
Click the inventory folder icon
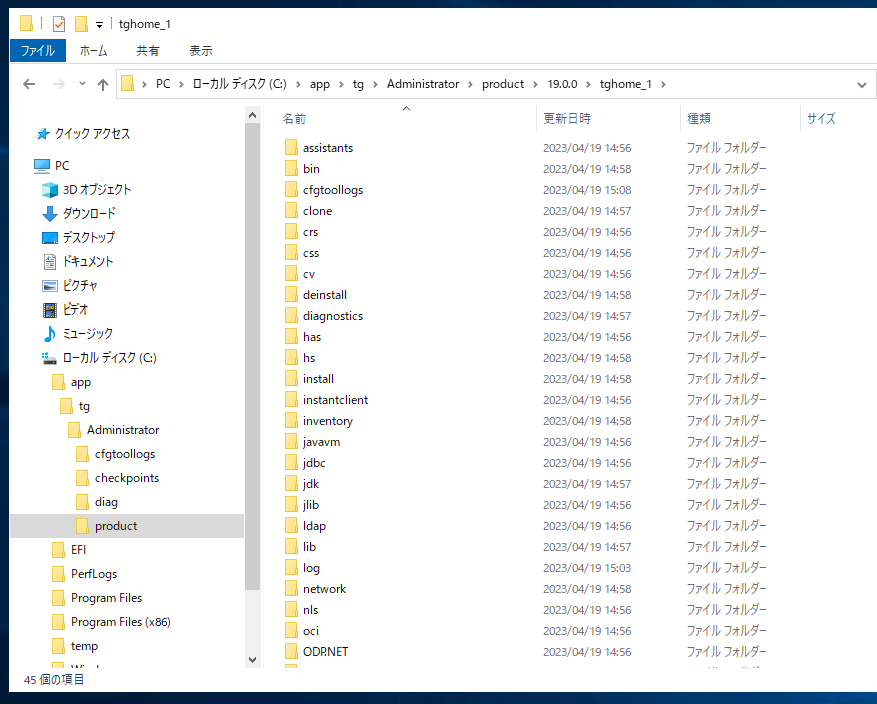coord(291,421)
